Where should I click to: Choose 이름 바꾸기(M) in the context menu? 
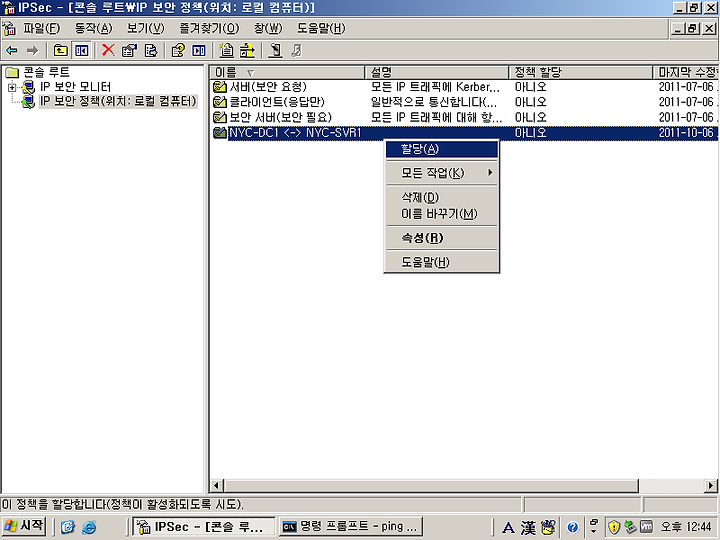(441, 214)
